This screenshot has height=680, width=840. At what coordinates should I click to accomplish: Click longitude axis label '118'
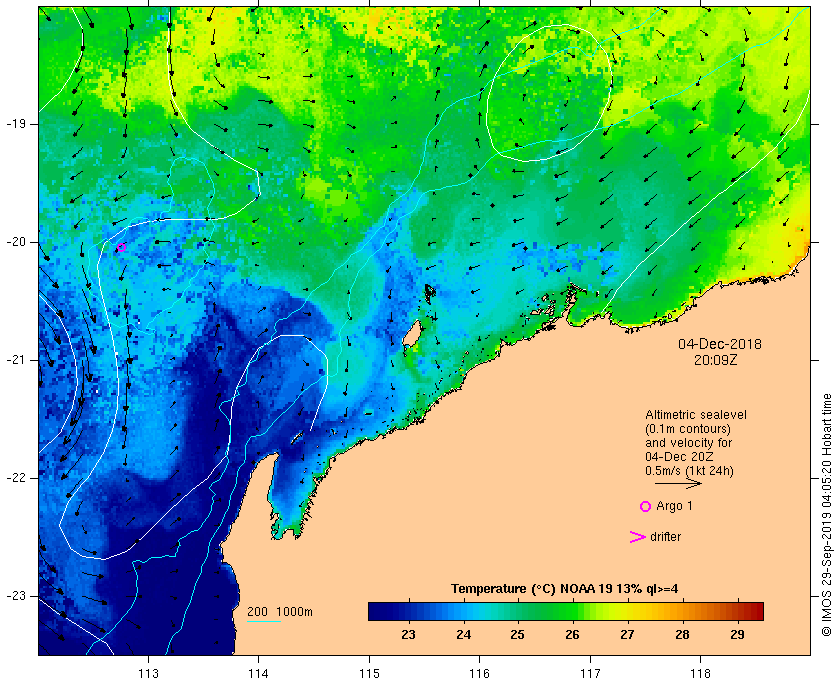coord(701,674)
